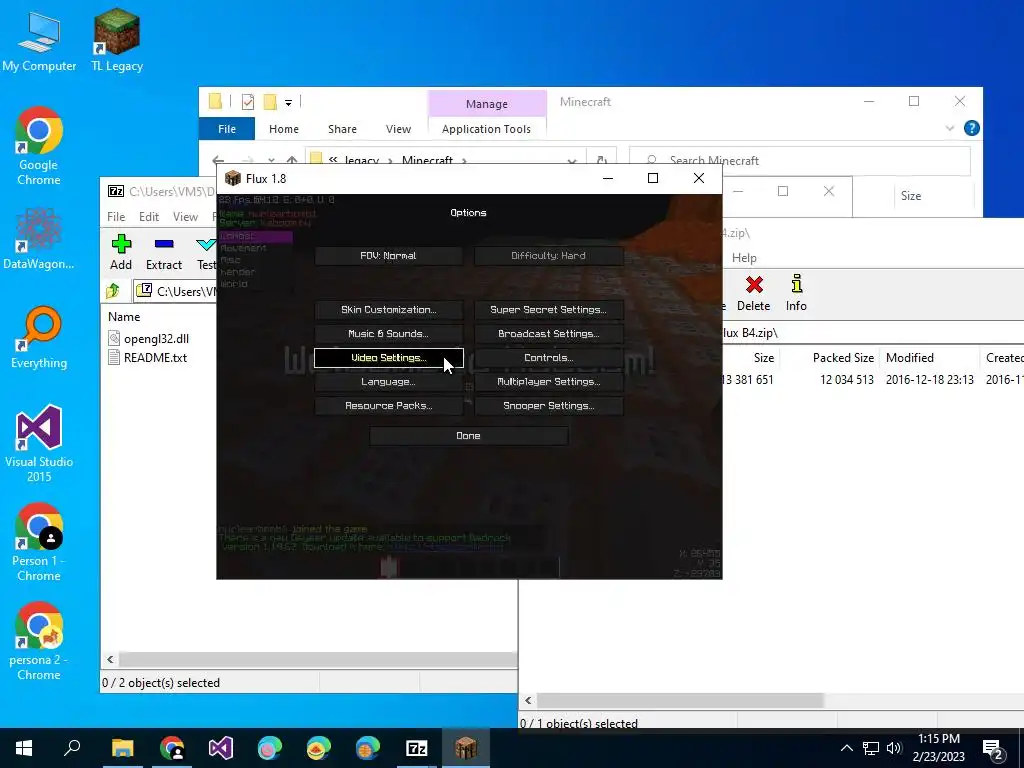Click the Extract icon in 7-Zip toolbar
The height and width of the screenshot is (768, 1024).
pyautogui.click(x=164, y=252)
